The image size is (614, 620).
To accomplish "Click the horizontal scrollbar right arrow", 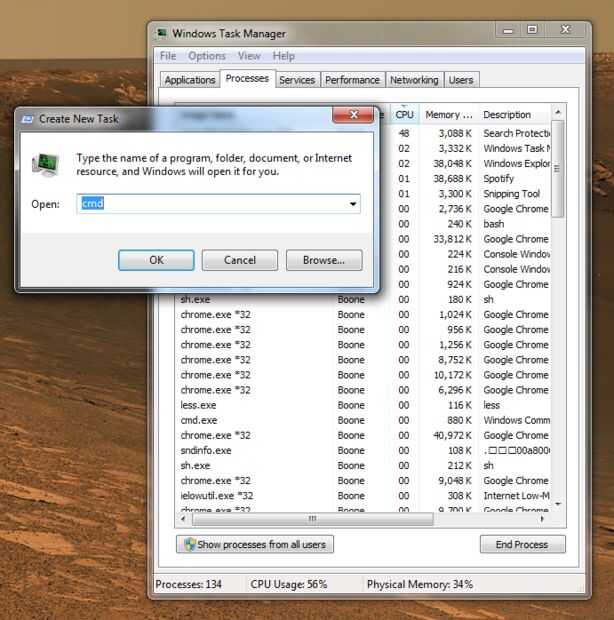I will [x=542, y=519].
